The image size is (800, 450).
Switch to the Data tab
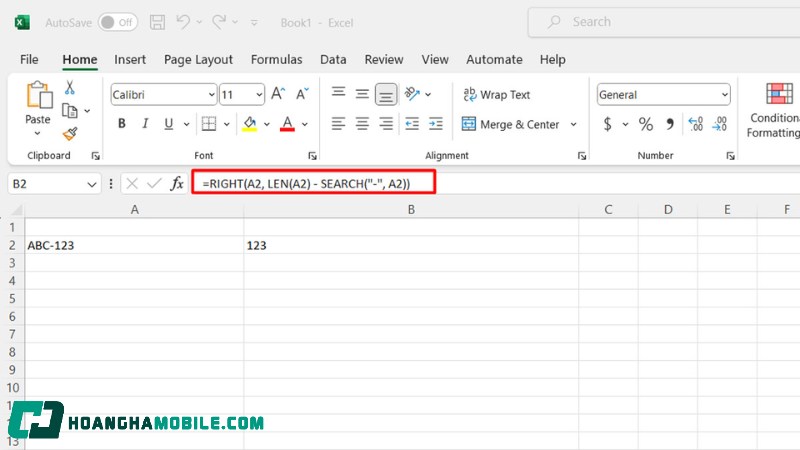click(333, 60)
